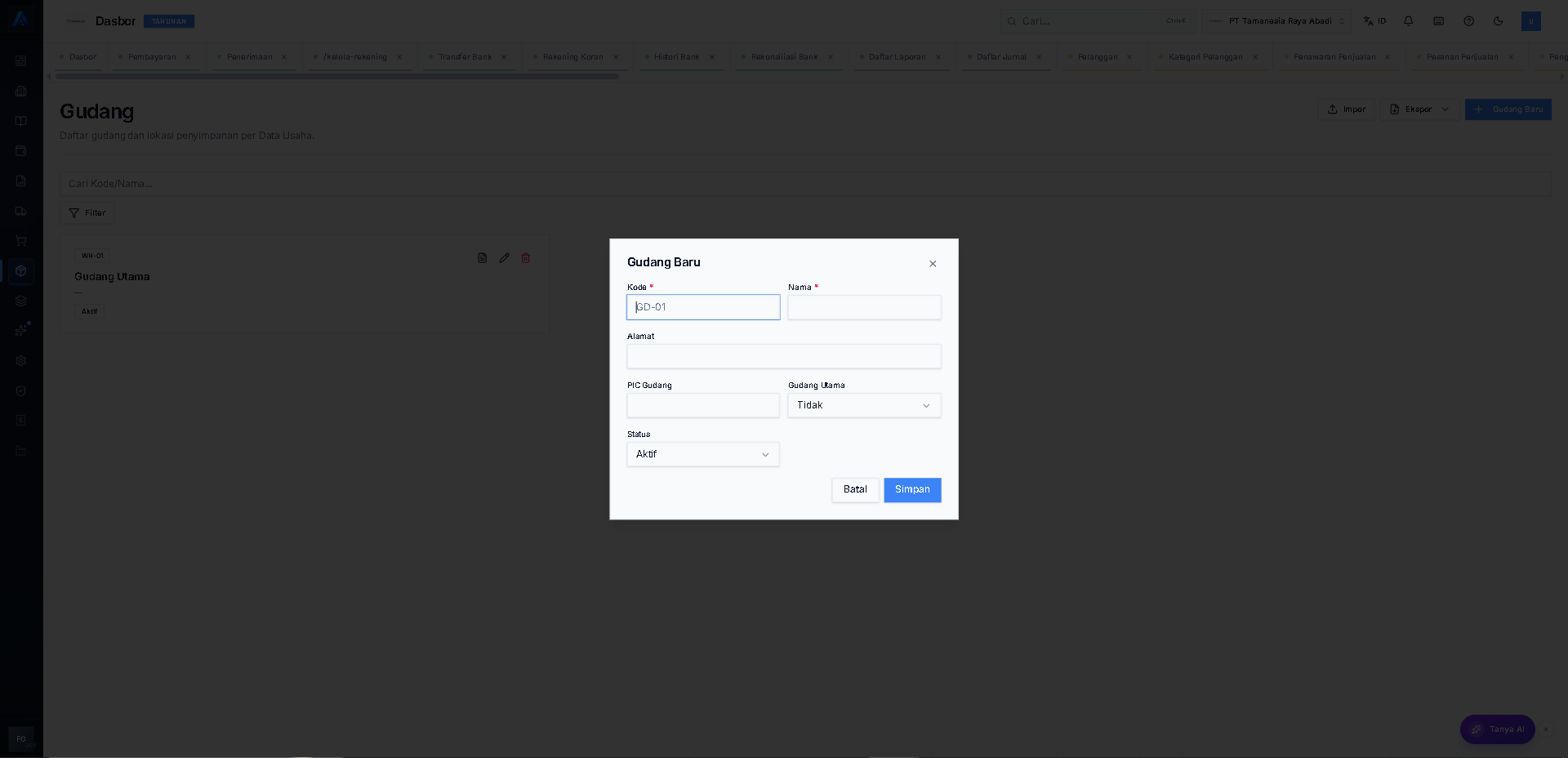Click the app logo in sidebar
The image size is (1568, 758).
click(21, 20)
